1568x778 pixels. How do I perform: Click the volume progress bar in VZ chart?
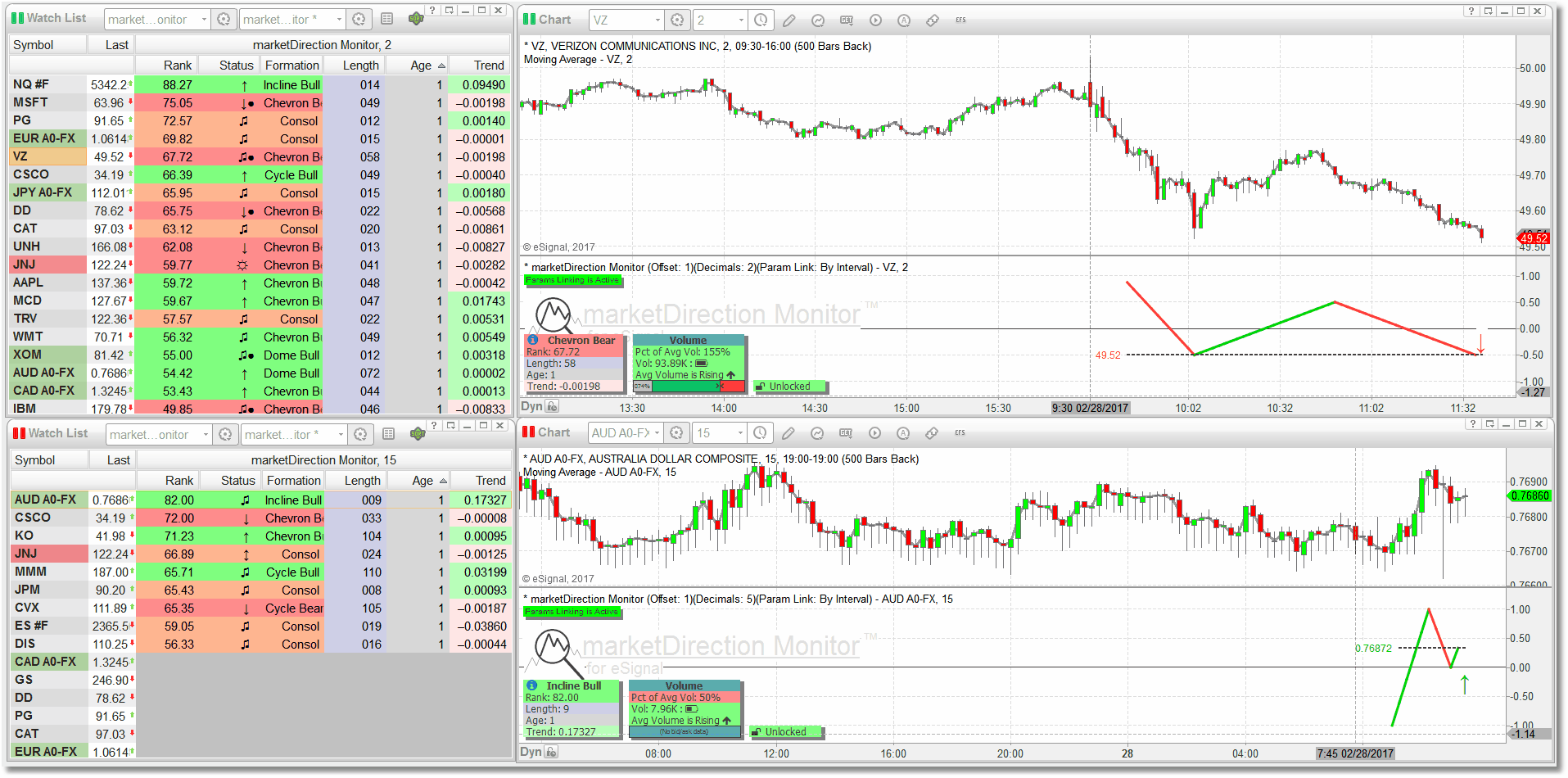point(689,386)
